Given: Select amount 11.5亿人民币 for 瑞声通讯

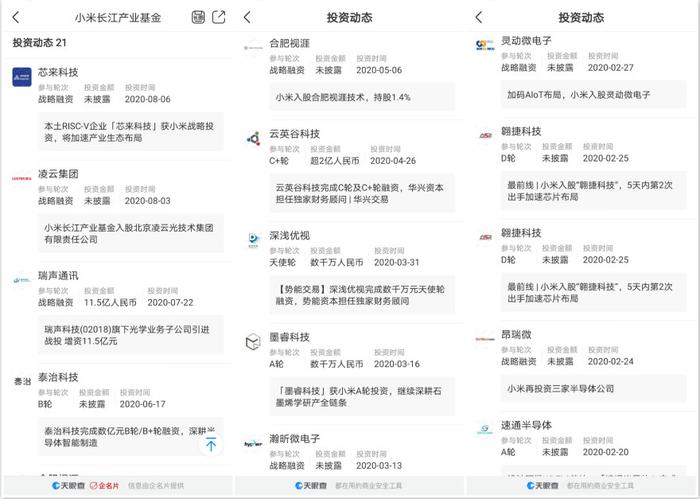Looking at the screenshot, I should pyautogui.click(x=110, y=303).
